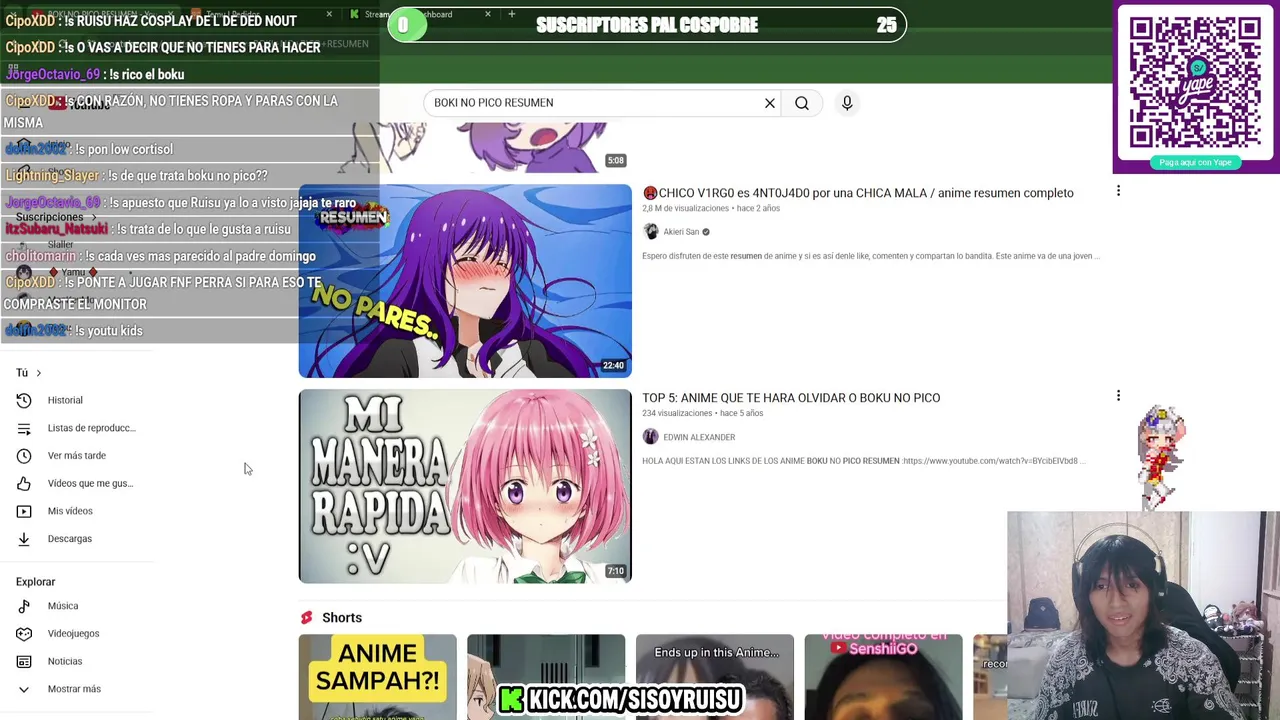
Task: Open a new browser tab with plus button
Action: pyautogui.click(x=511, y=14)
